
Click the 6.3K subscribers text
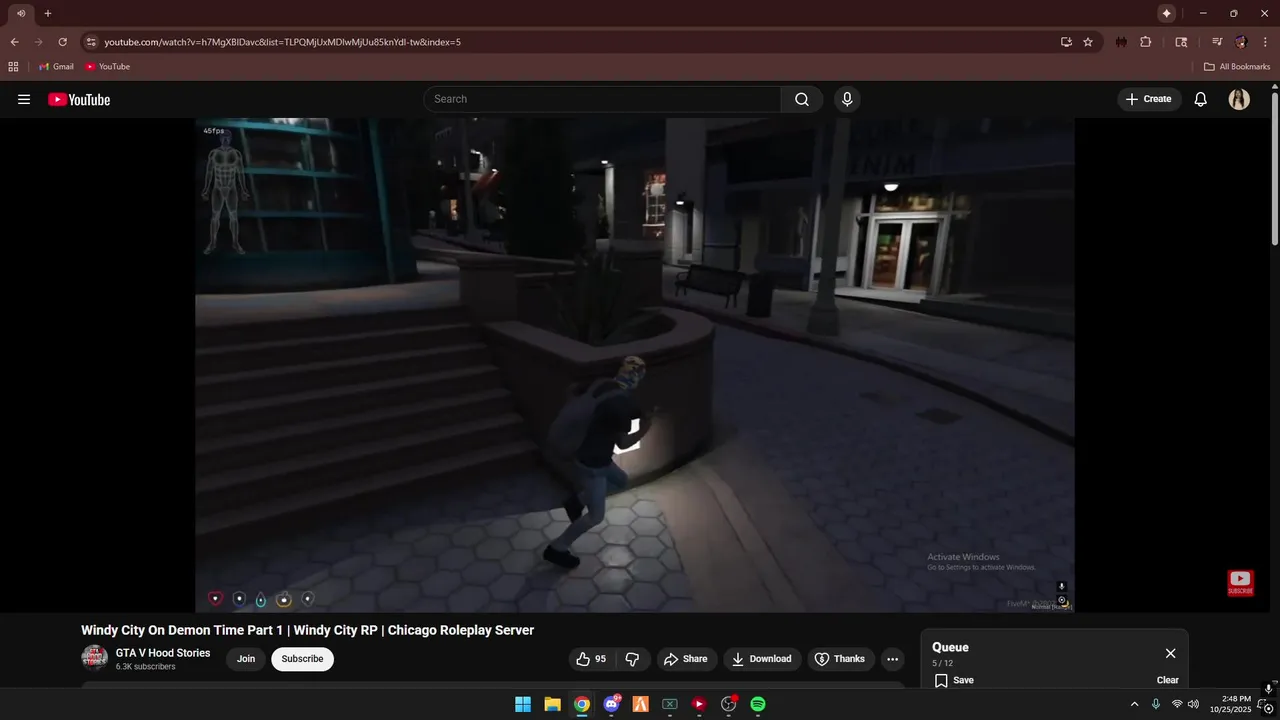[x=145, y=667]
